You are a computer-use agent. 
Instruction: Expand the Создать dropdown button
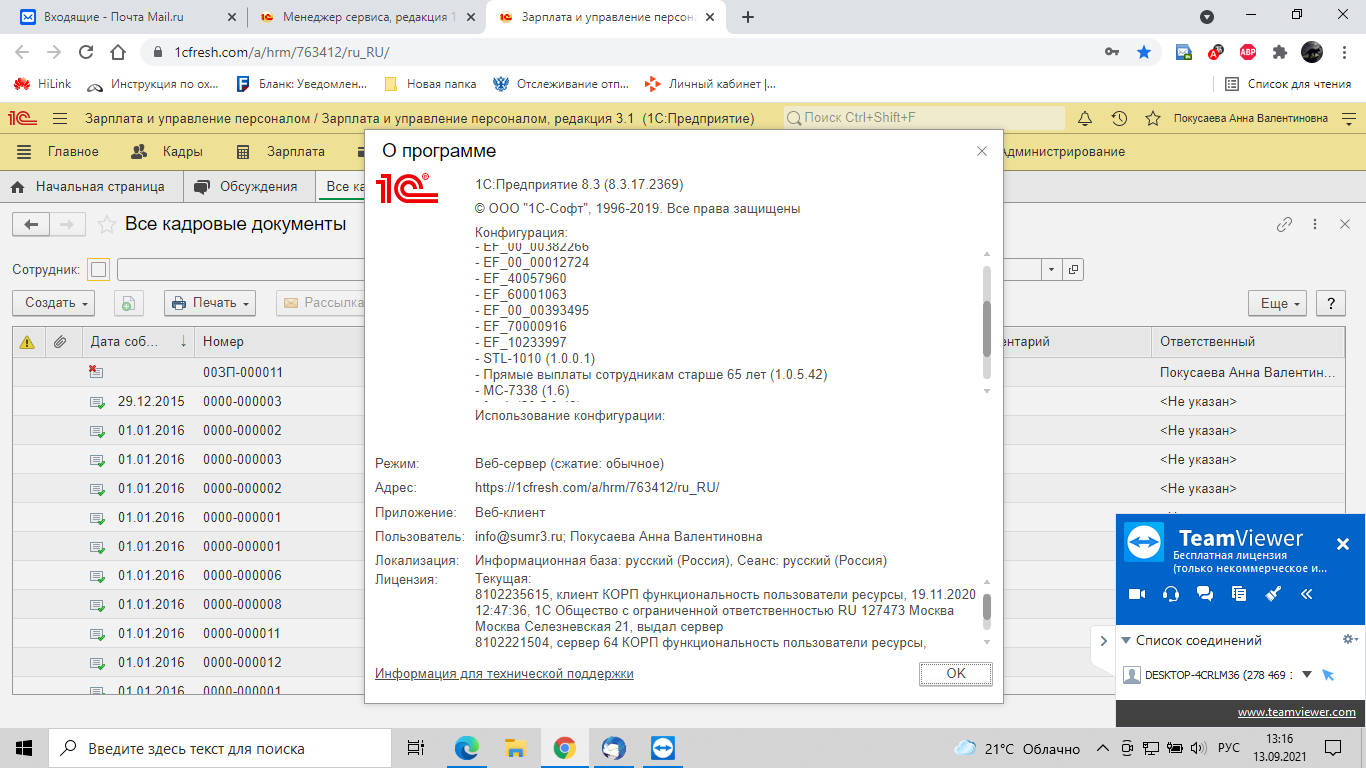[53, 303]
